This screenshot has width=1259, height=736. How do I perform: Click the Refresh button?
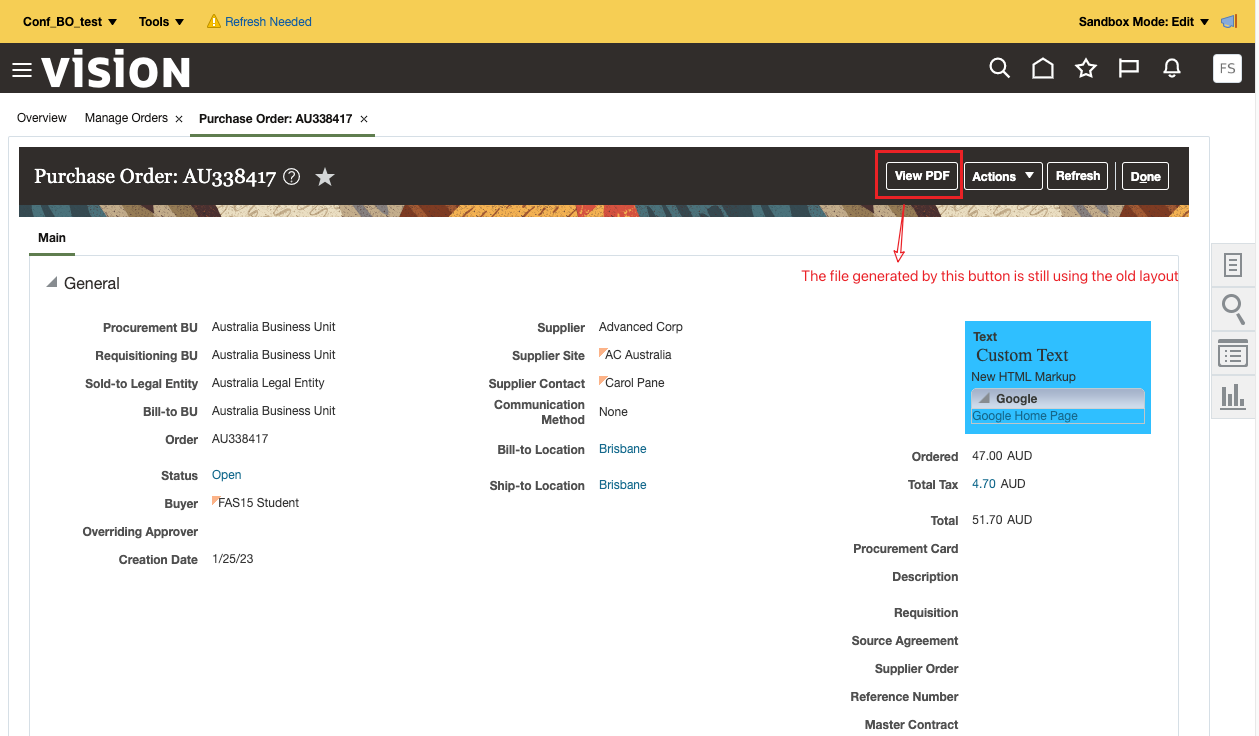point(1078,176)
